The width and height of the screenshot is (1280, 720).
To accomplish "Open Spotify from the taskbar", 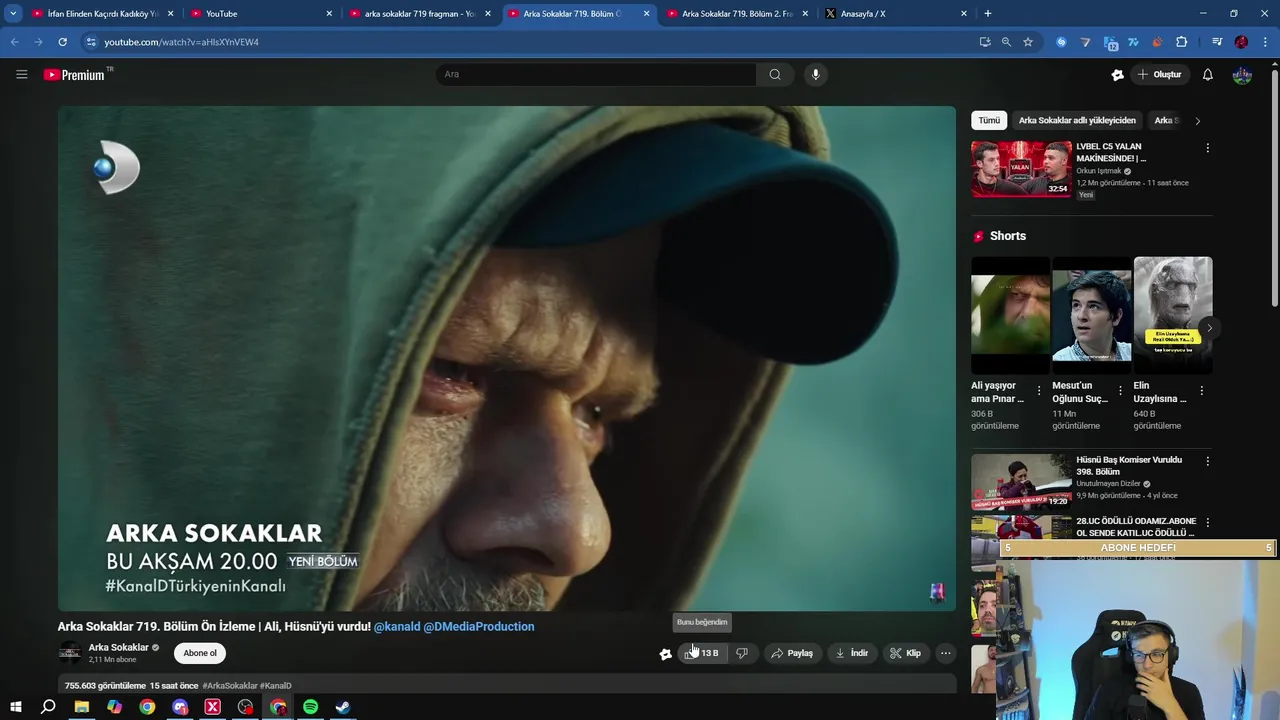I will point(310,707).
